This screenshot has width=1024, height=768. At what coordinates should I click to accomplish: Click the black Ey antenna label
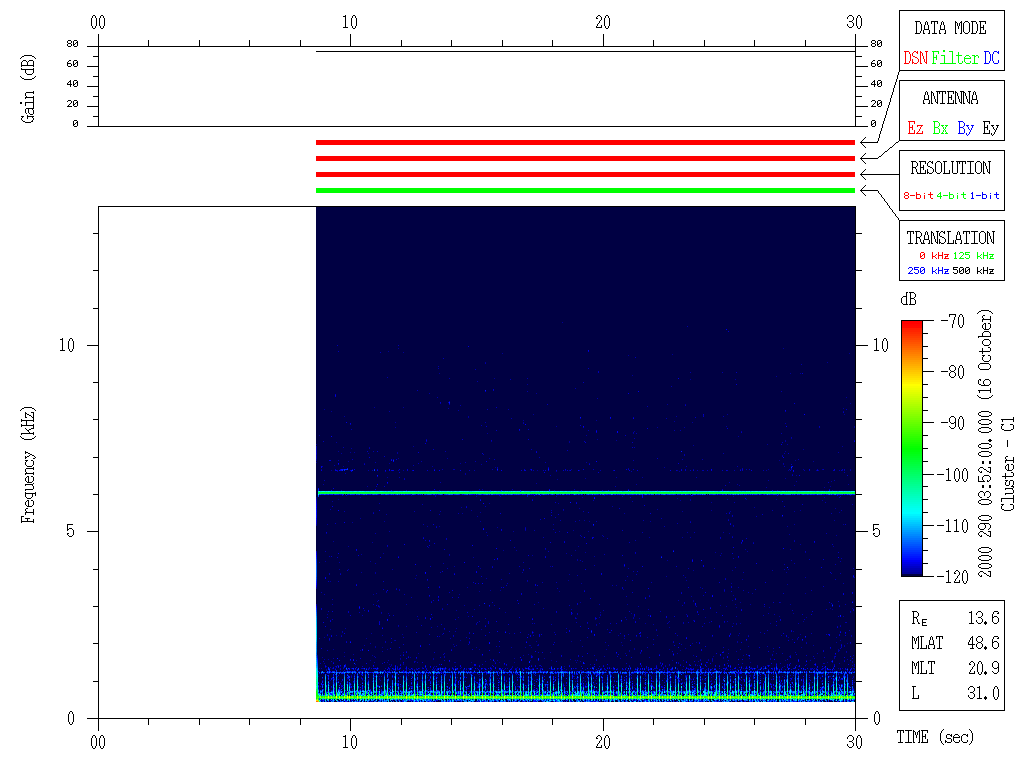tap(990, 128)
